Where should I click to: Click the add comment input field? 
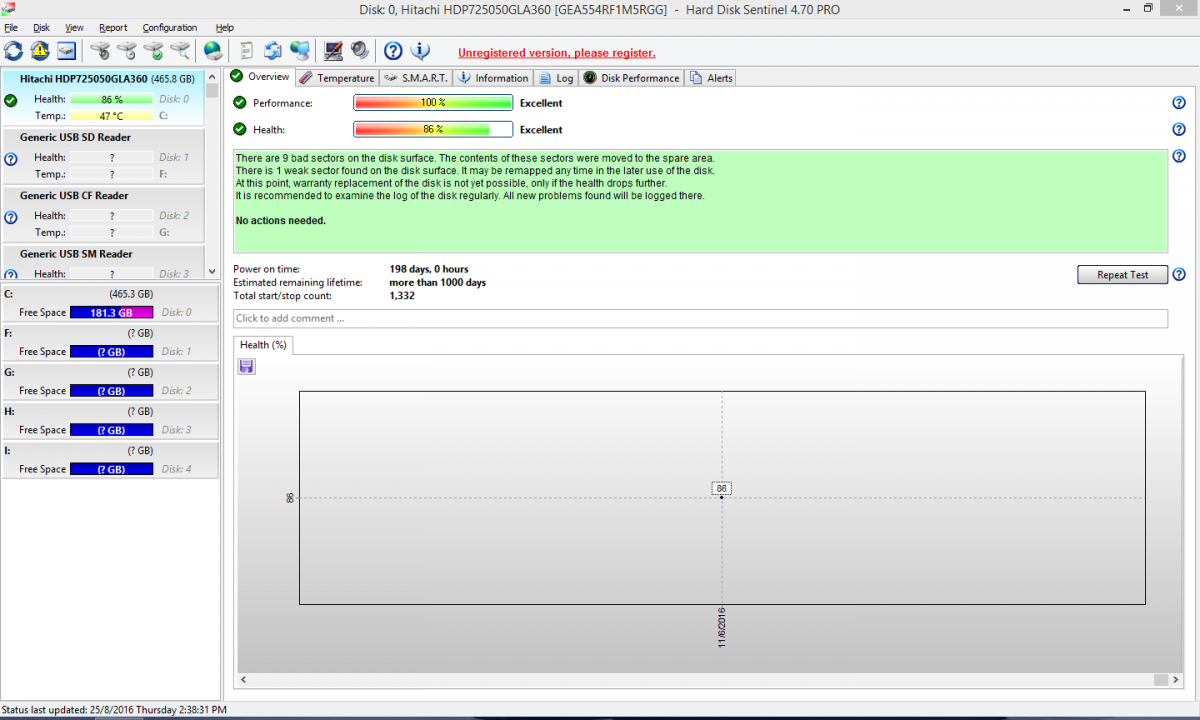(x=700, y=319)
